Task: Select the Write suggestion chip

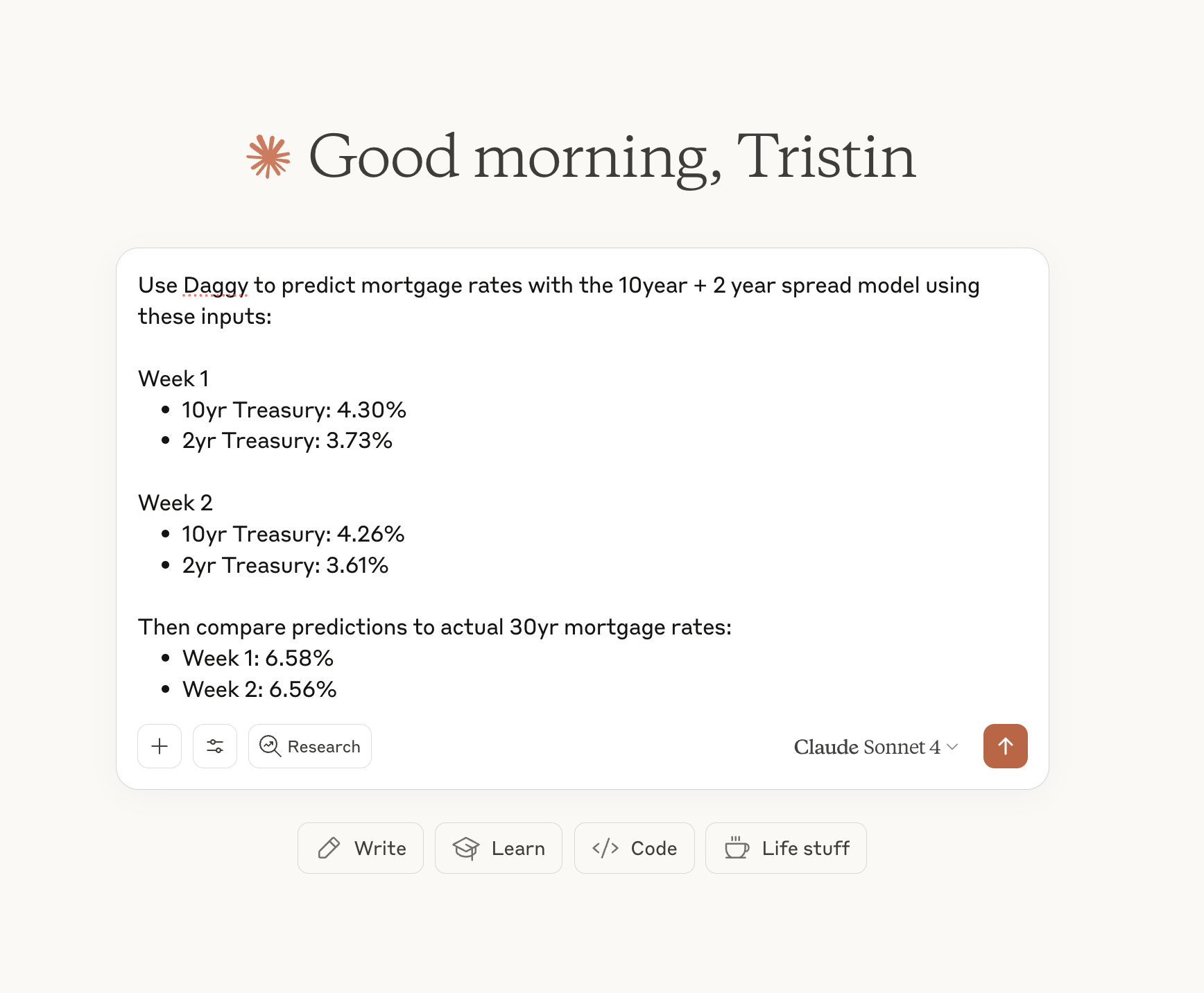Action: pyautogui.click(x=360, y=848)
